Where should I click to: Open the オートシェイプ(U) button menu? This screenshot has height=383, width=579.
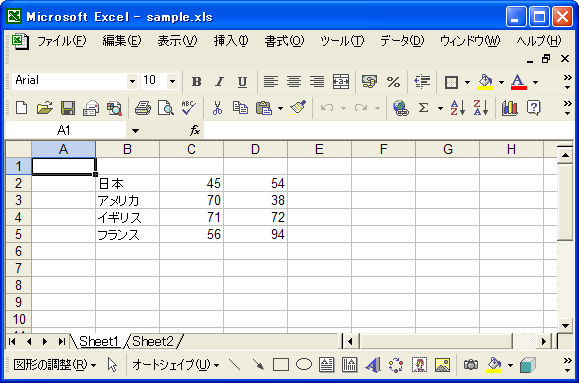point(175,365)
